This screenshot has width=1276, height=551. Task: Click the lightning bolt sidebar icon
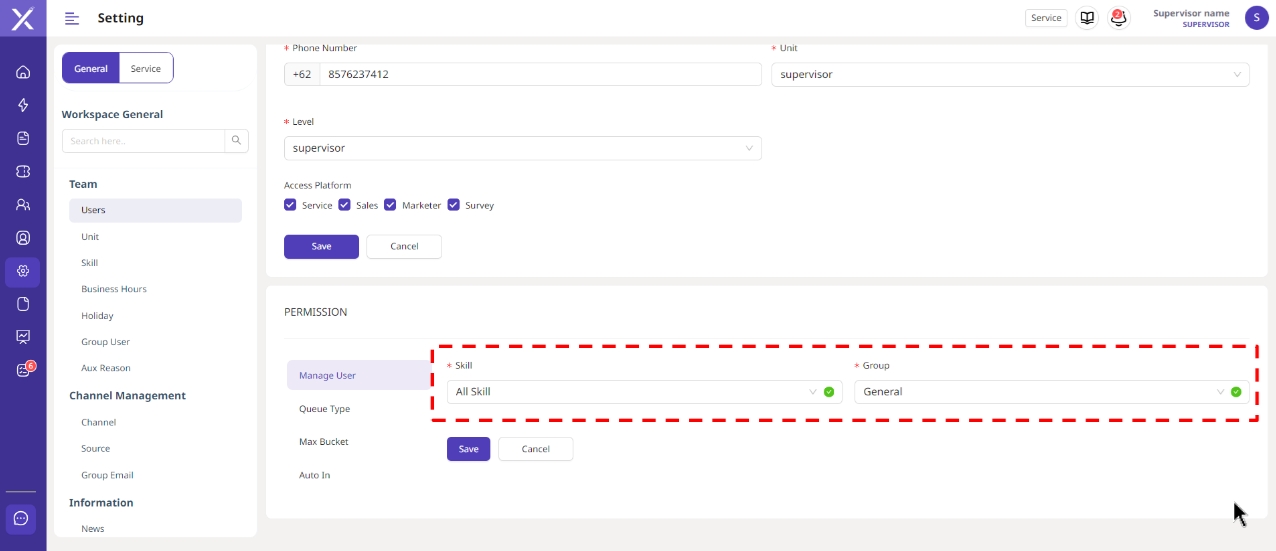coord(23,105)
